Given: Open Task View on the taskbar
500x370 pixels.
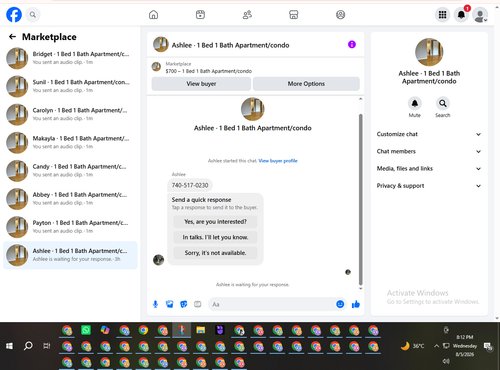Looking at the screenshot, I should coord(47,346).
